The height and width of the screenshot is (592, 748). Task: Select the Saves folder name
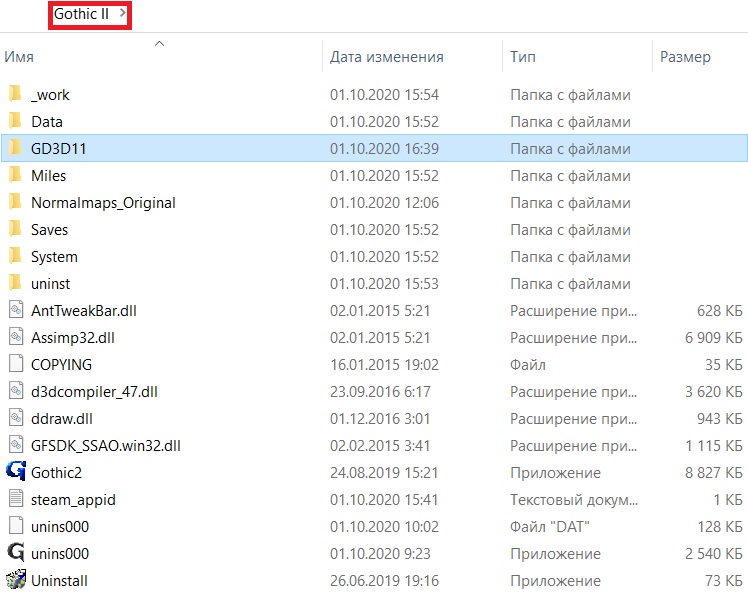point(50,229)
